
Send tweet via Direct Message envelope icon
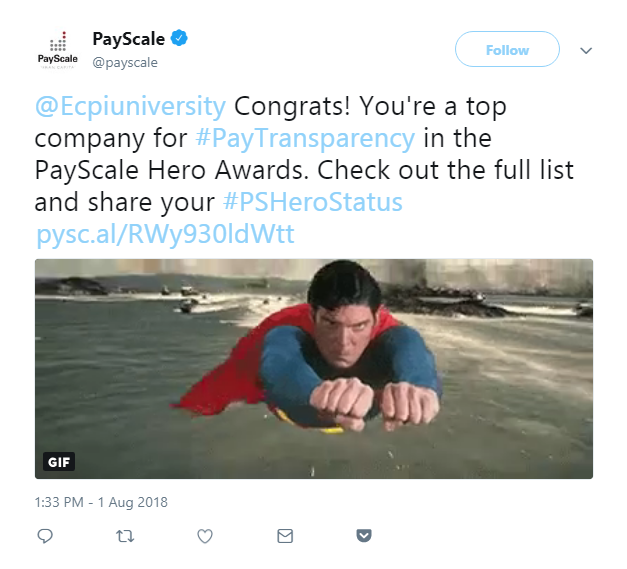click(x=285, y=537)
